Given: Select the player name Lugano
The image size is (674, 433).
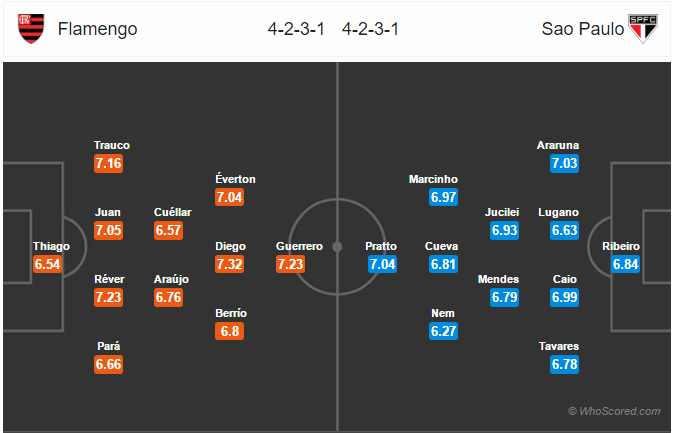Looking at the screenshot, I should pyautogui.click(x=558, y=212).
